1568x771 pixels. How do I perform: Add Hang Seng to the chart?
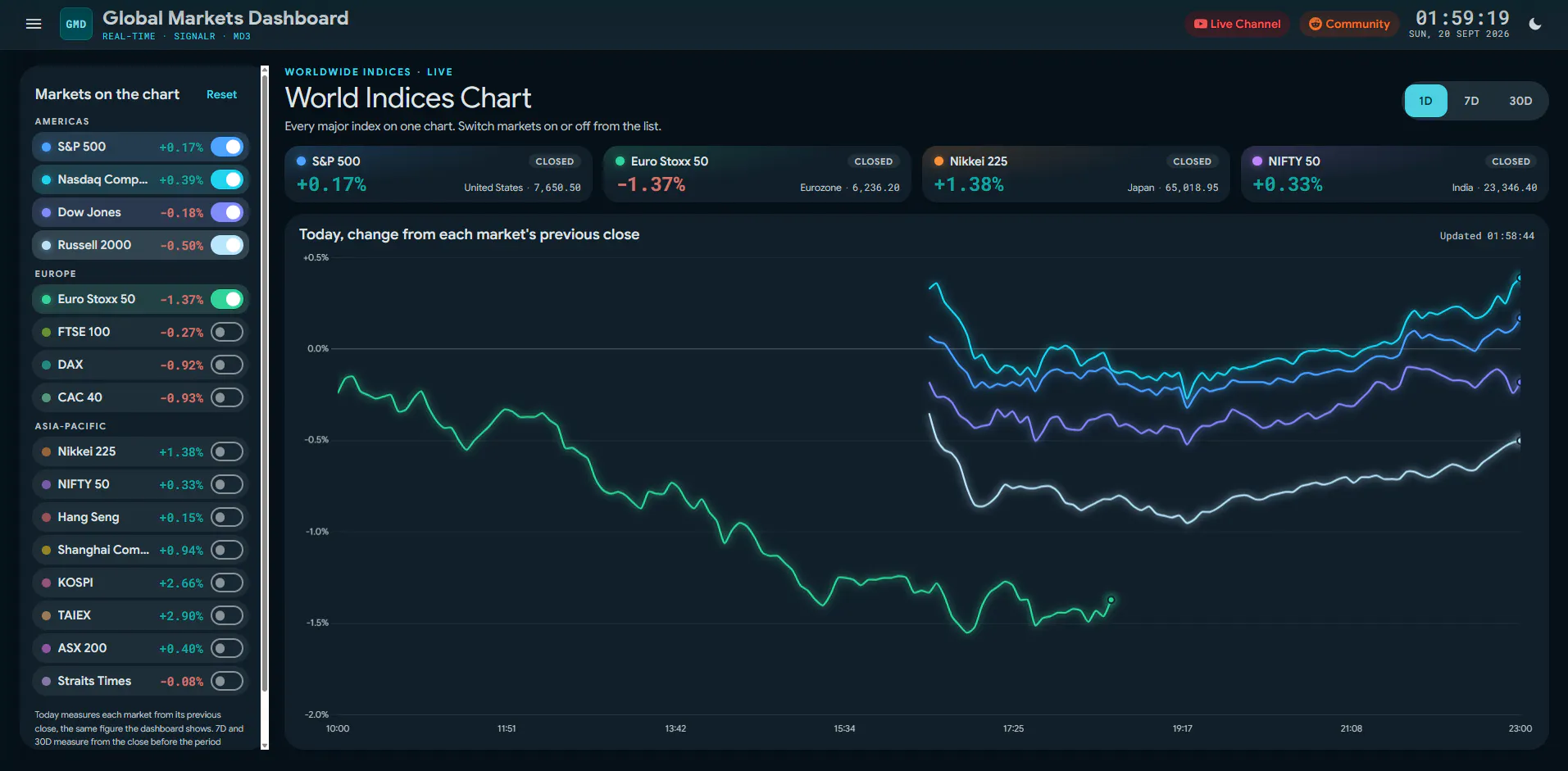coord(227,517)
